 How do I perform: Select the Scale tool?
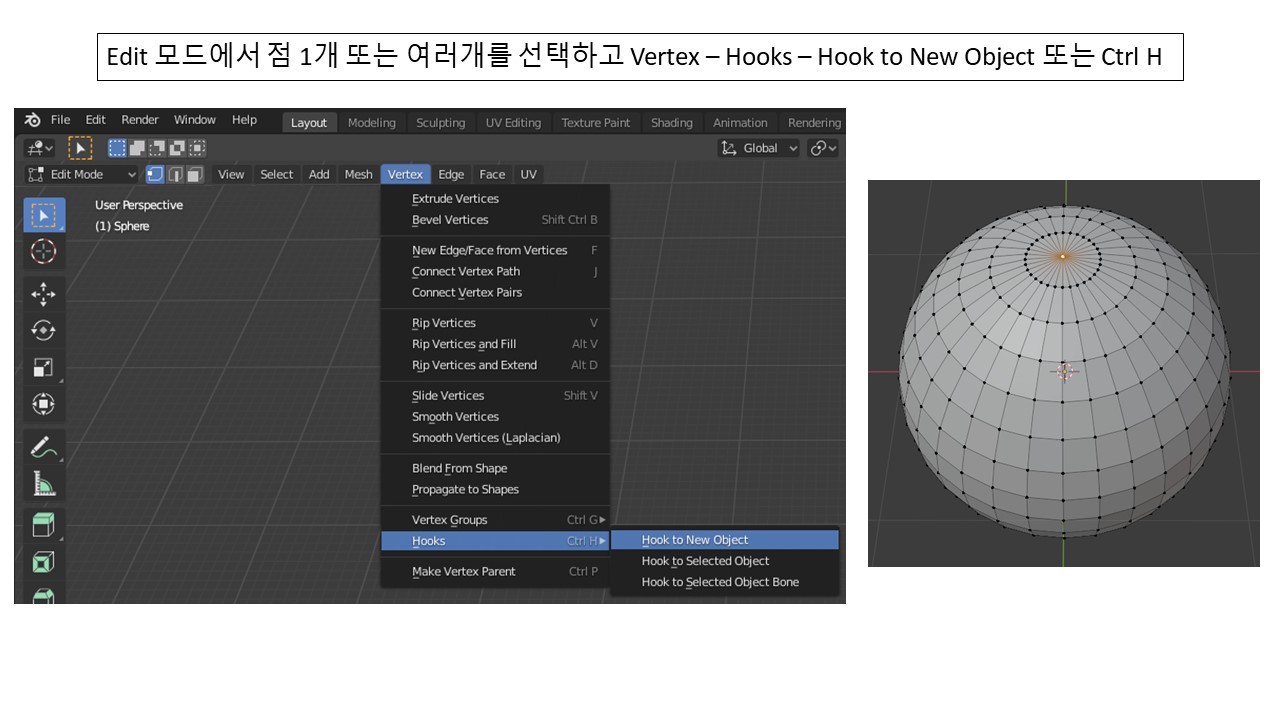tap(44, 367)
